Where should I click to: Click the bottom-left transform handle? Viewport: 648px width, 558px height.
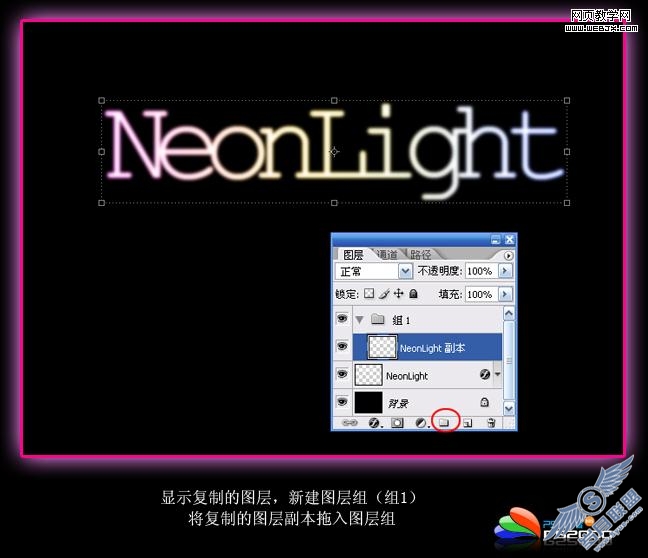(x=102, y=203)
